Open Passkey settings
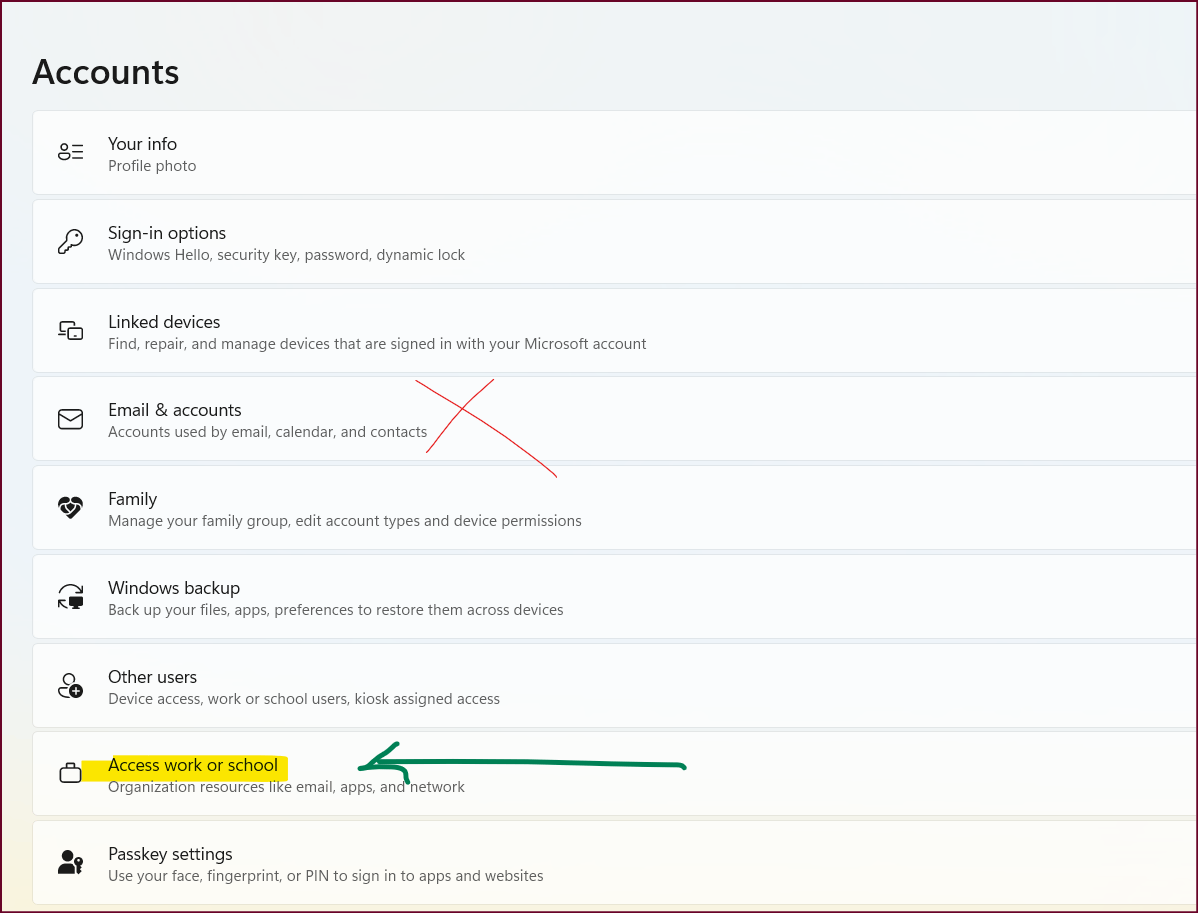Image resolution: width=1198 pixels, height=913 pixels. 614,863
